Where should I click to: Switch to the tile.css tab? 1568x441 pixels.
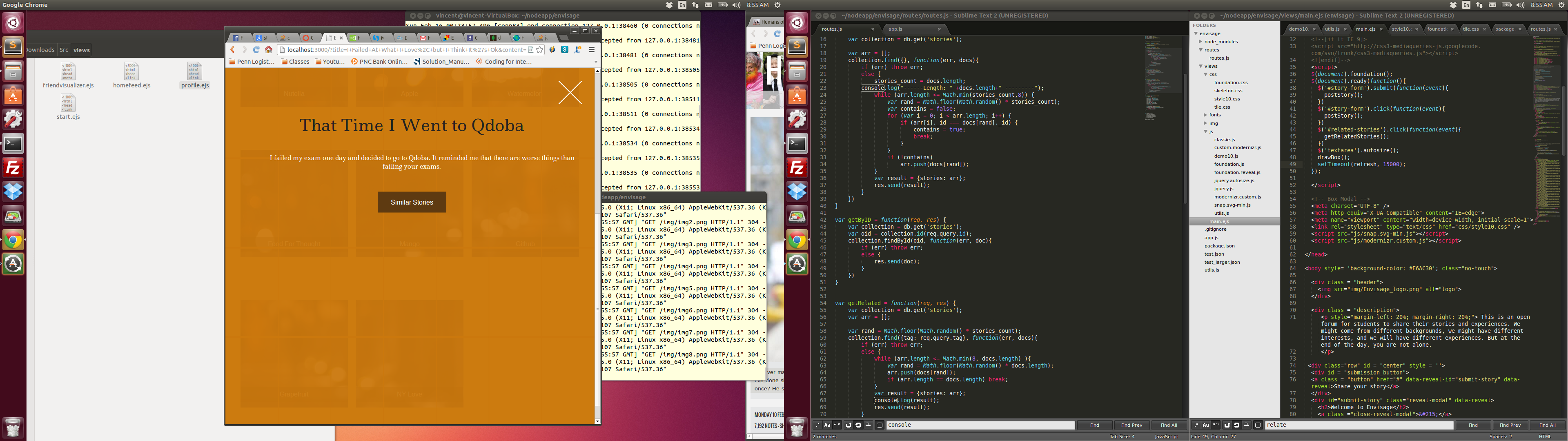click(1470, 29)
